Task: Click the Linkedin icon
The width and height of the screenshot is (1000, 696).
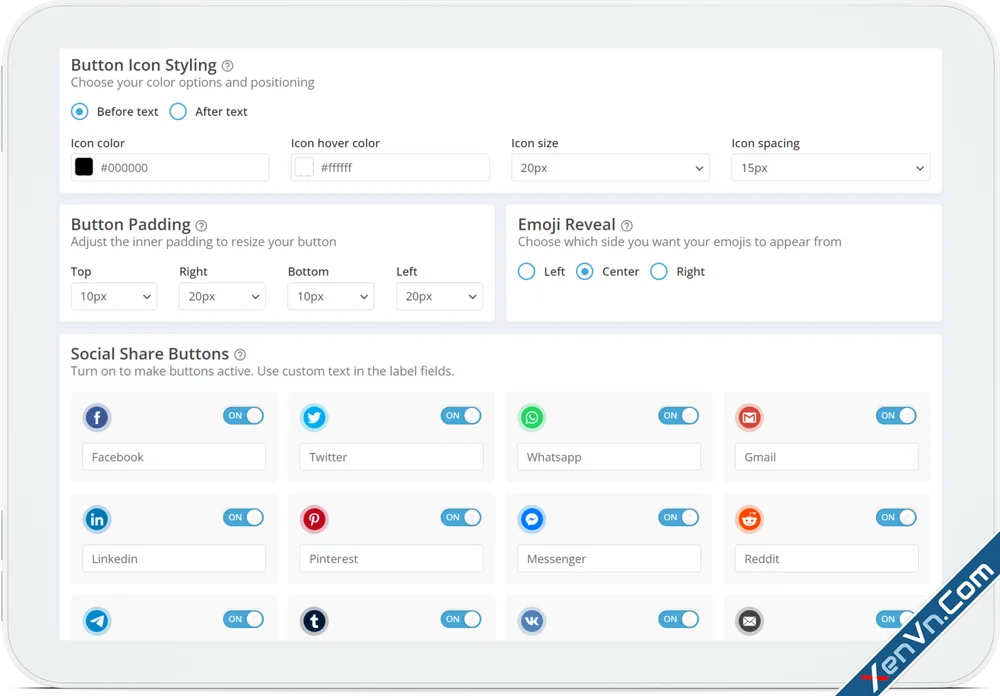Action: point(97,519)
